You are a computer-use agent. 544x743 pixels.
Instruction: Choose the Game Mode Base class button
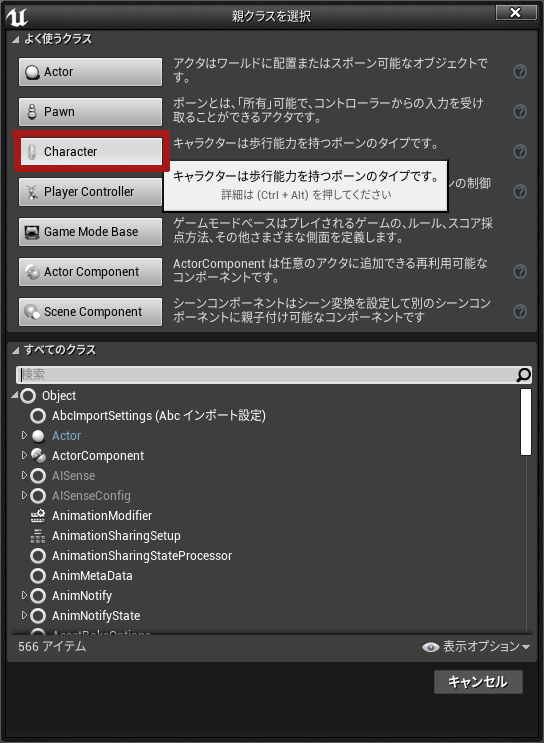pyautogui.click(x=91, y=232)
